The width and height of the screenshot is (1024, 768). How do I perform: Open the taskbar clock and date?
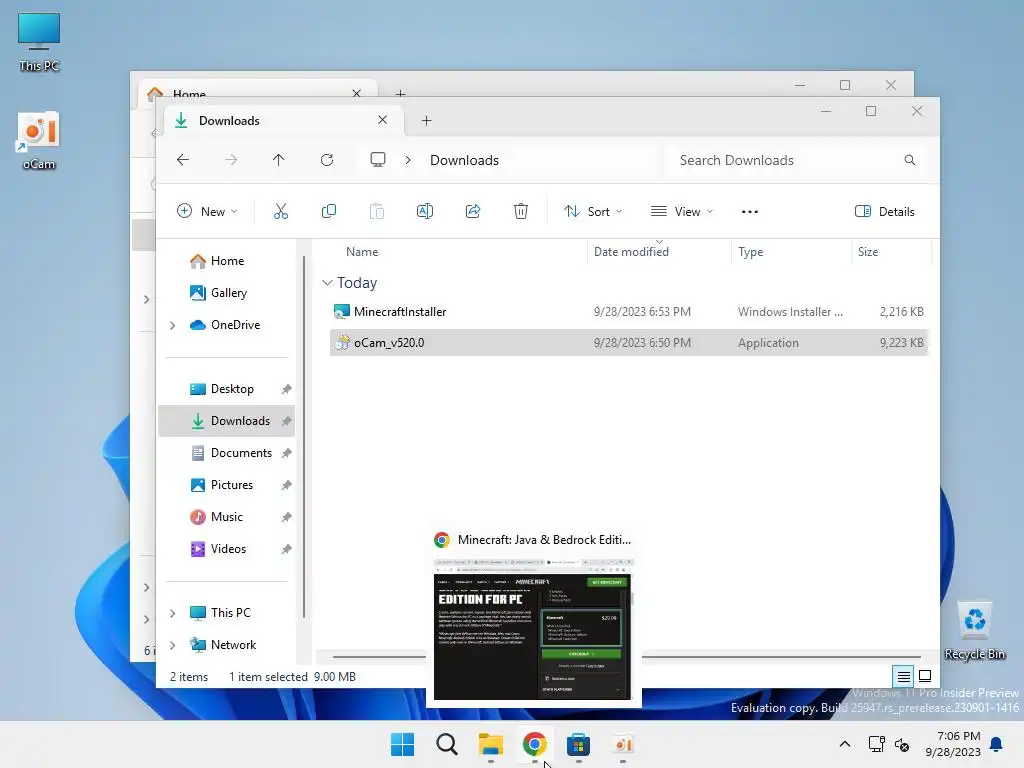click(953, 744)
